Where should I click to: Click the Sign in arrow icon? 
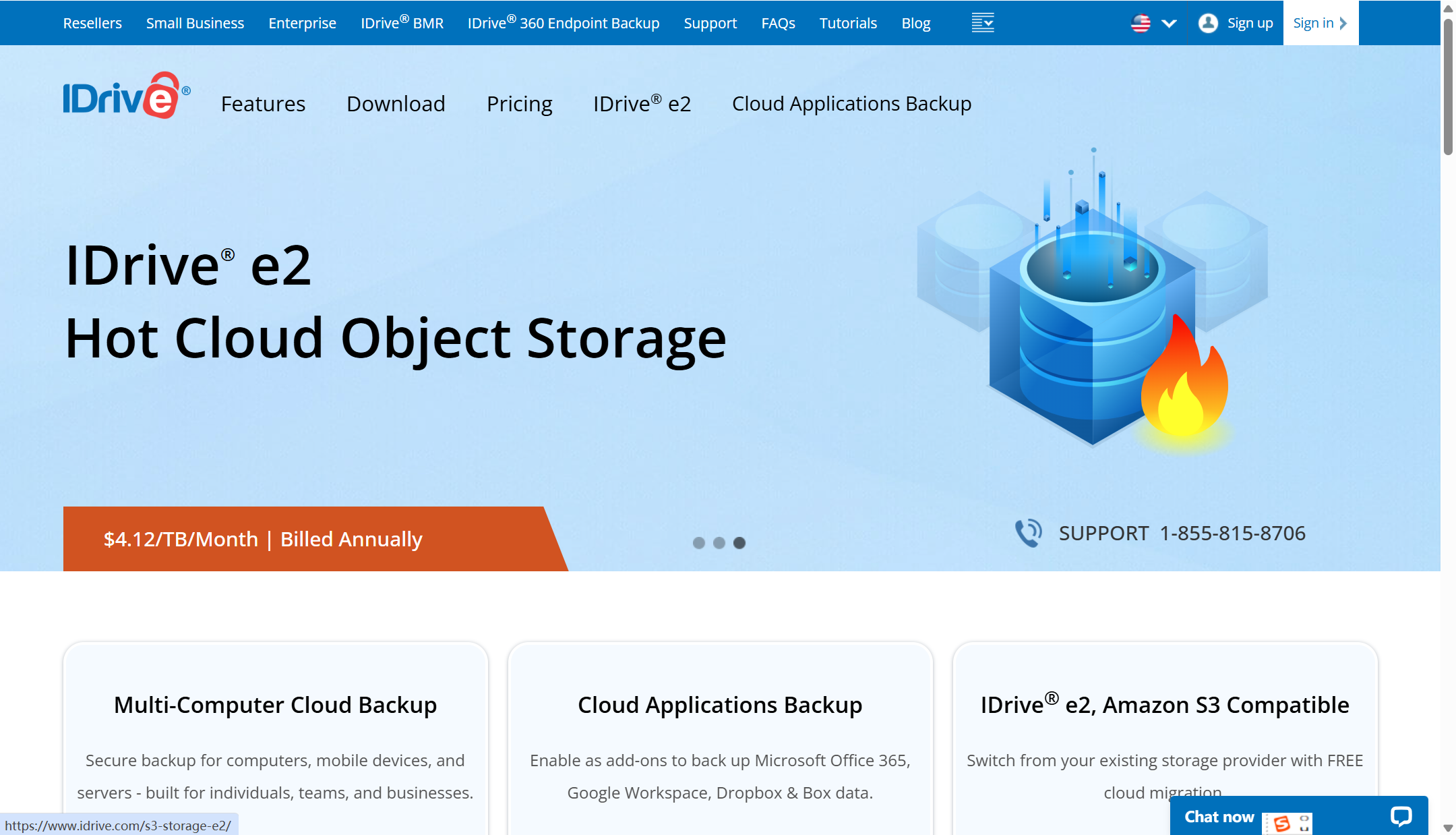1343,23
